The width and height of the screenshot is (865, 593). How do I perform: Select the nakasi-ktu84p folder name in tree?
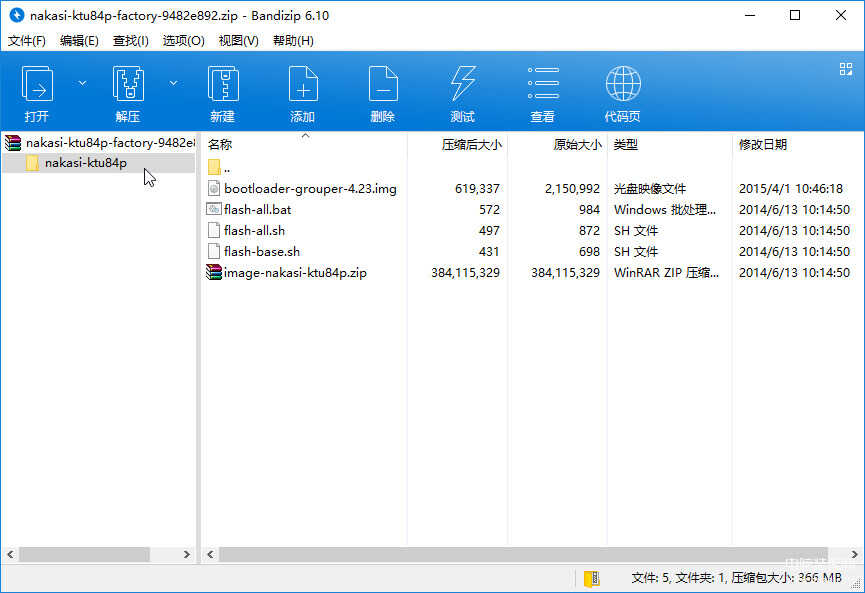click(x=86, y=163)
